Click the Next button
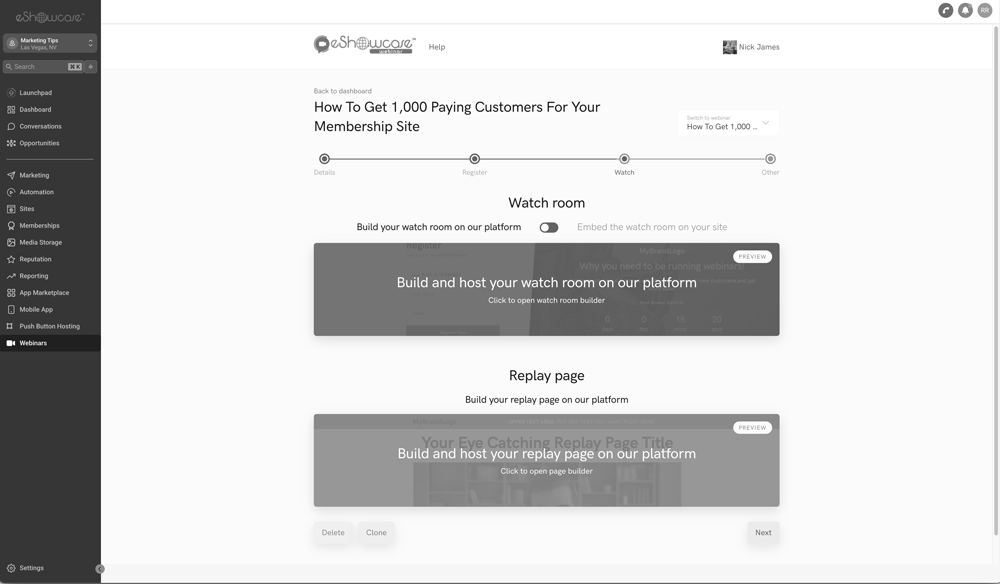 pos(763,532)
